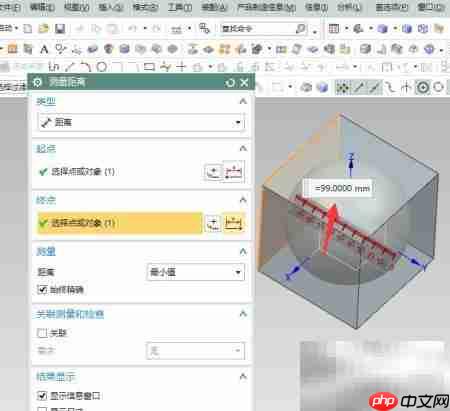Click the magnifier icon in command finder
Screen dimensions: 450x411
301,29
